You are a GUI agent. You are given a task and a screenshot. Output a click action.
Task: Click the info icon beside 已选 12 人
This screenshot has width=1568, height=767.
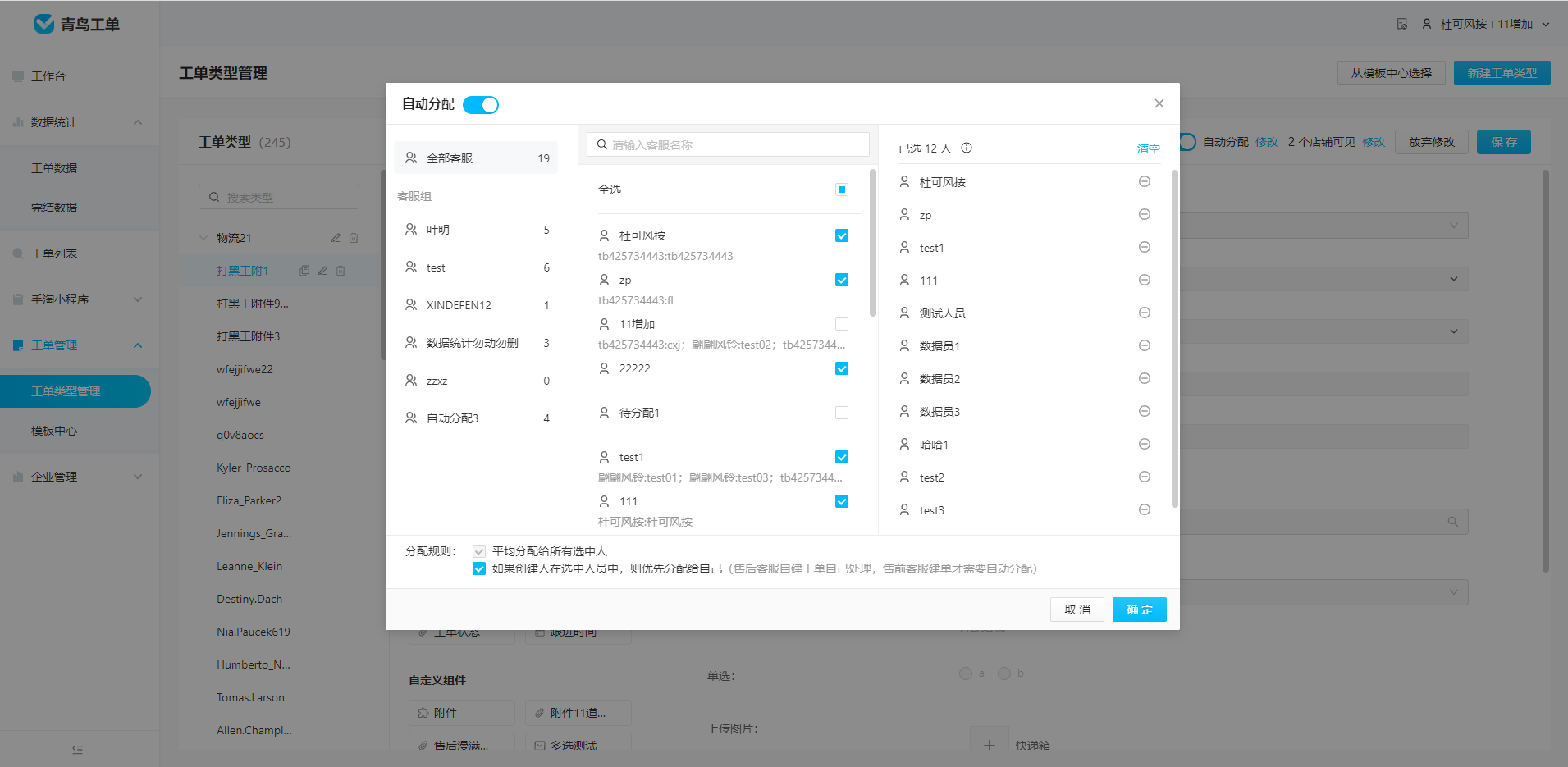click(x=967, y=148)
